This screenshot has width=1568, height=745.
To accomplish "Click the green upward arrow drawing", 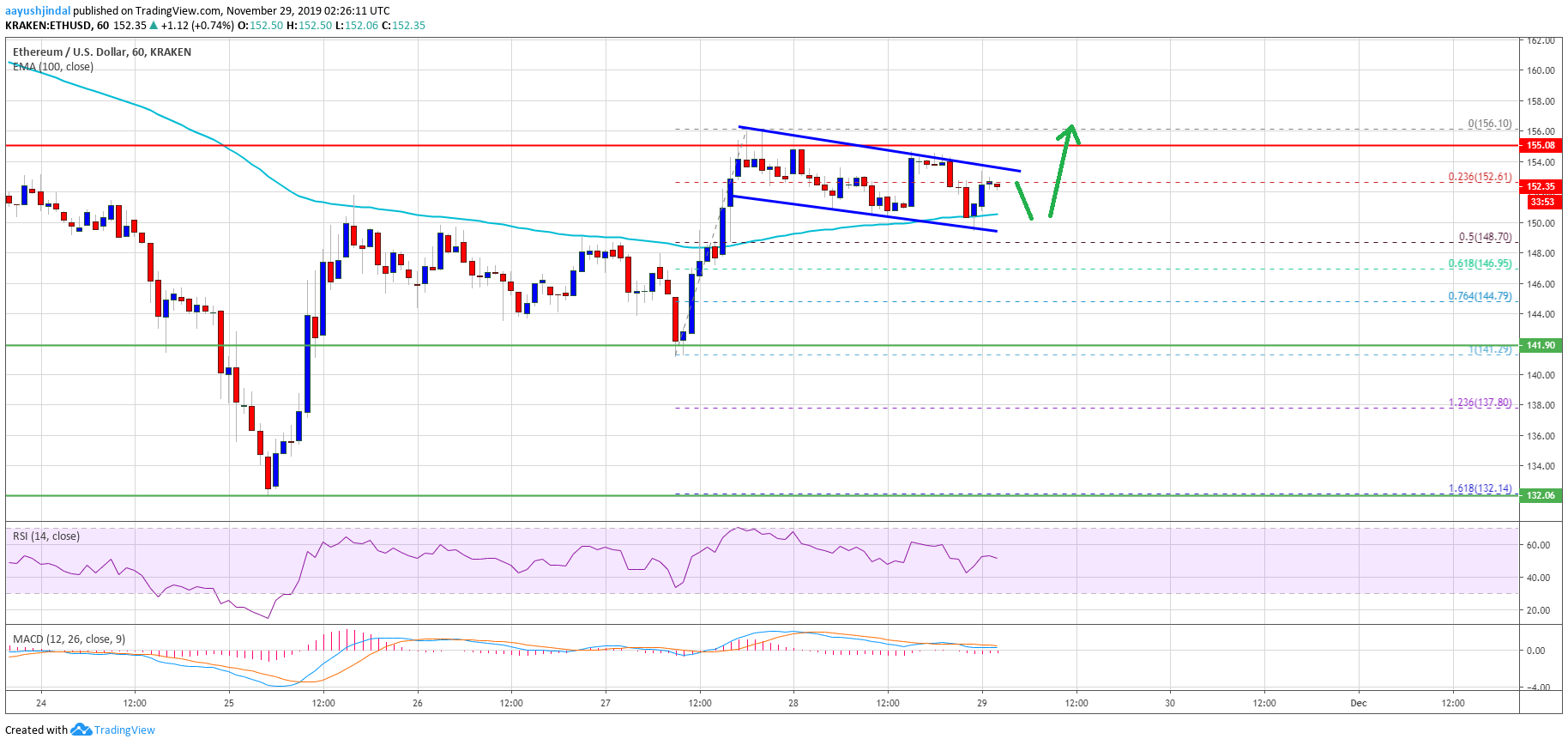I will coord(1061,170).
